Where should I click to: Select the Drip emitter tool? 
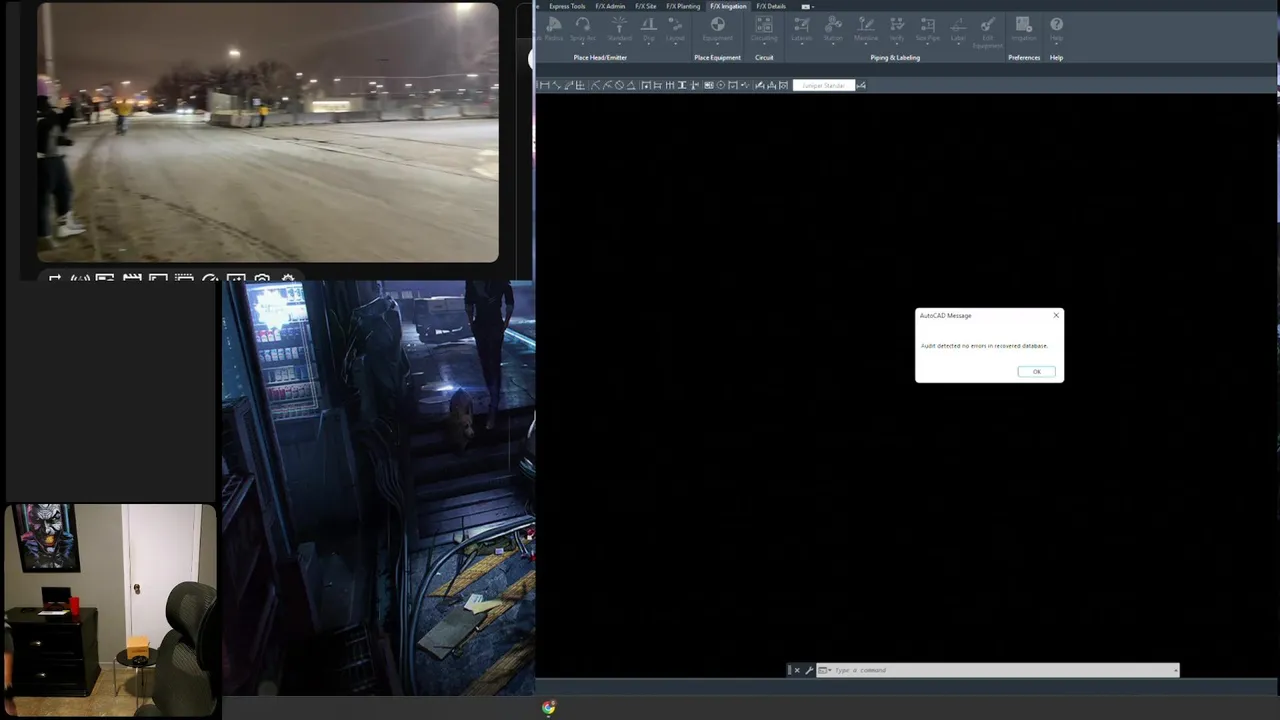pos(649,29)
